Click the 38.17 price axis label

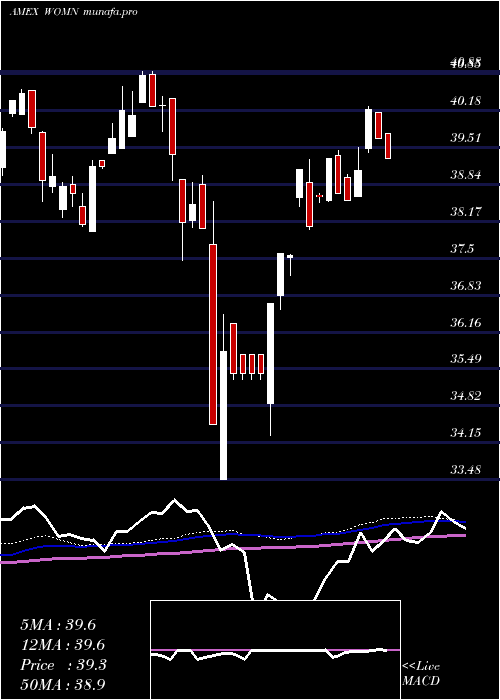pyautogui.click(x=466, y=212)
